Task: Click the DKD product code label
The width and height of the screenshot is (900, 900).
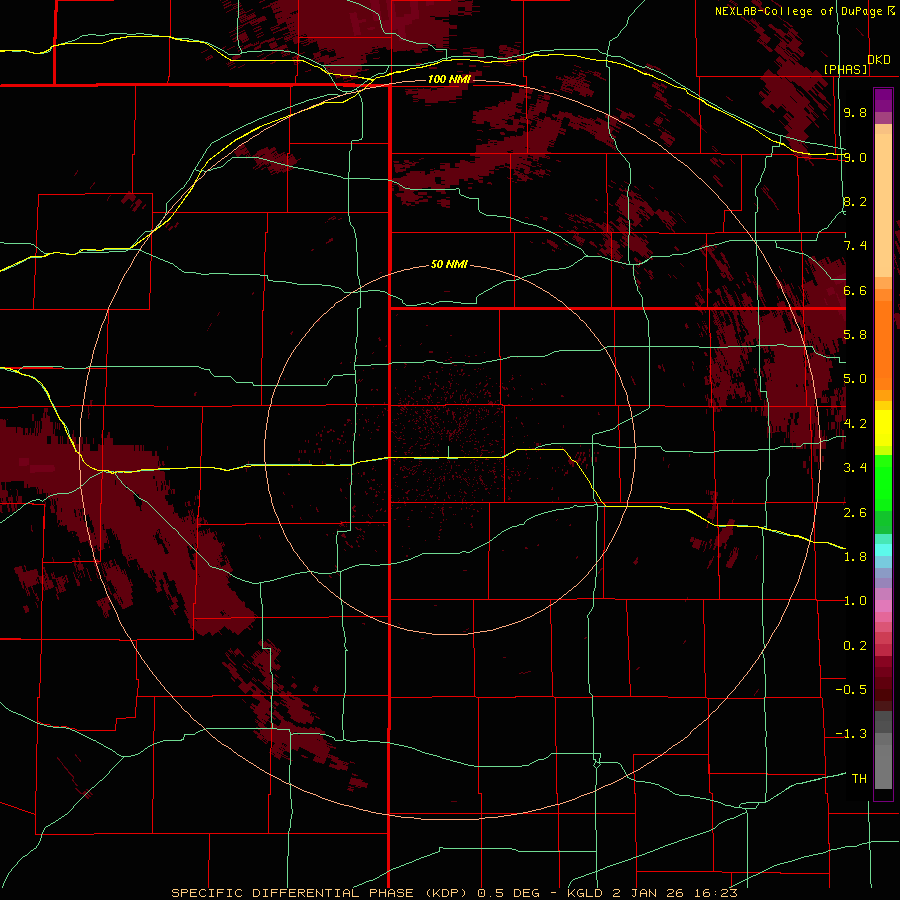Action: [x=879, y=60]
